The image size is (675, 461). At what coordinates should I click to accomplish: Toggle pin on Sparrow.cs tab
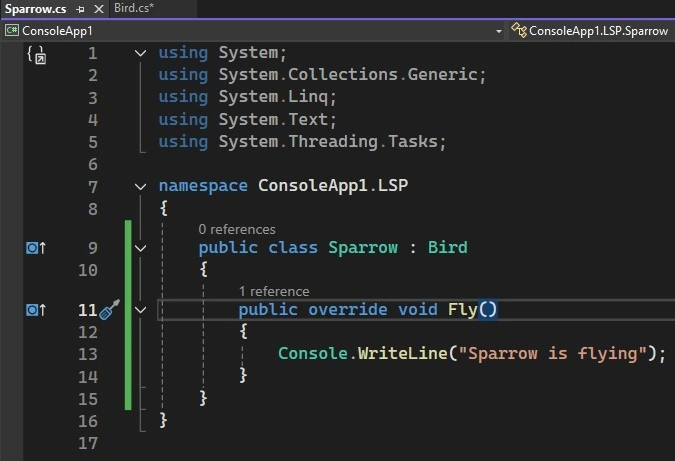80,9
